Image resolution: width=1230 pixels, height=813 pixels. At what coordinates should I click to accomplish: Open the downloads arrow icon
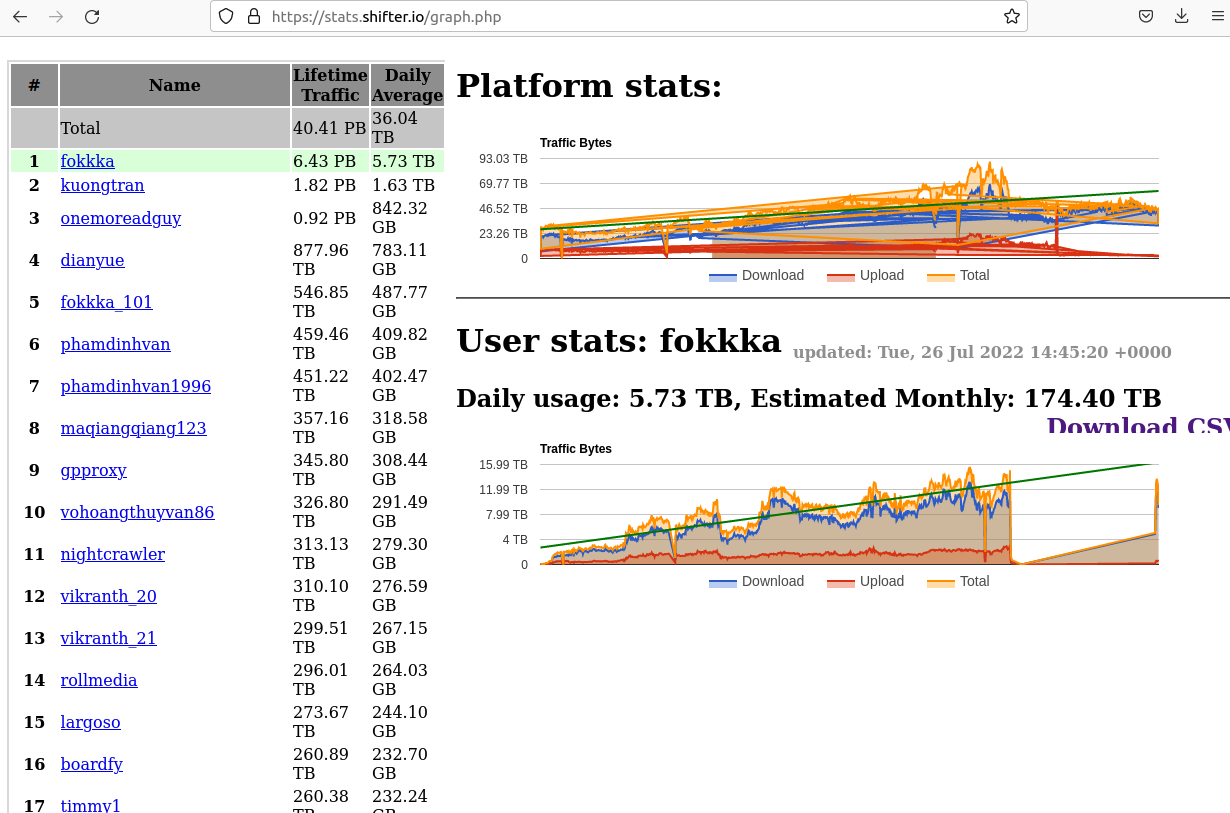1182,16
